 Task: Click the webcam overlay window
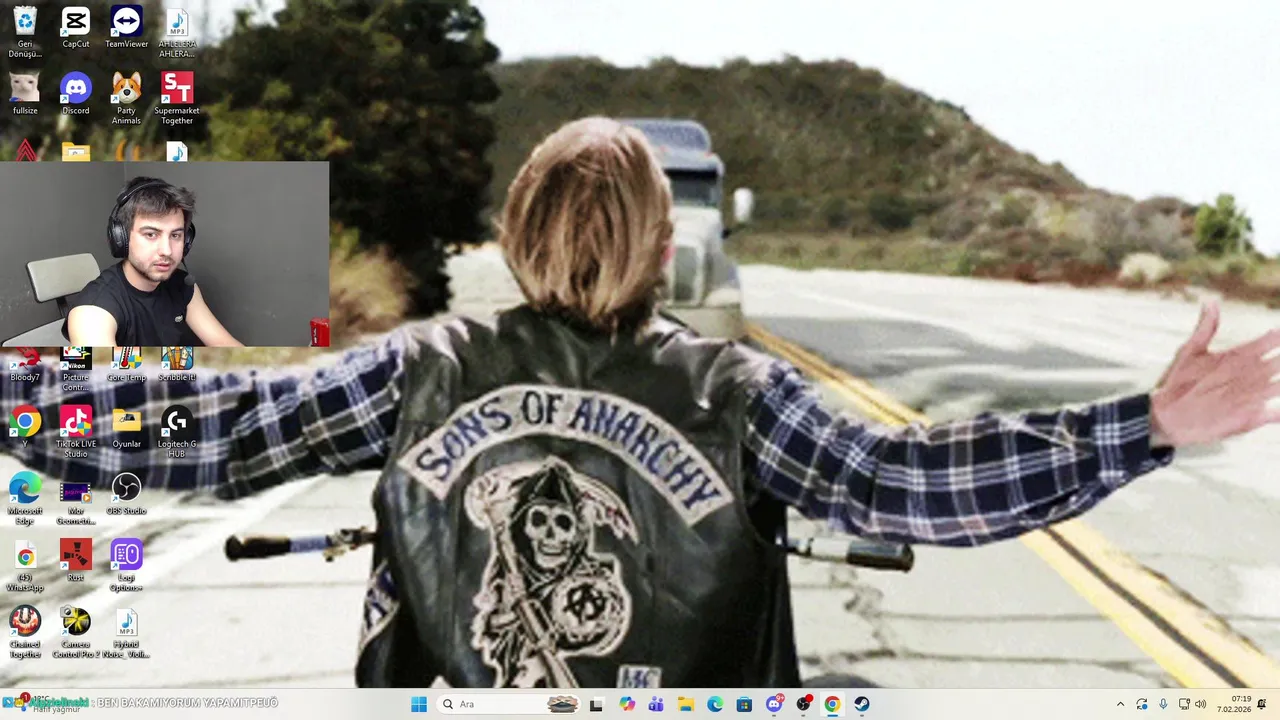(164, 254)
